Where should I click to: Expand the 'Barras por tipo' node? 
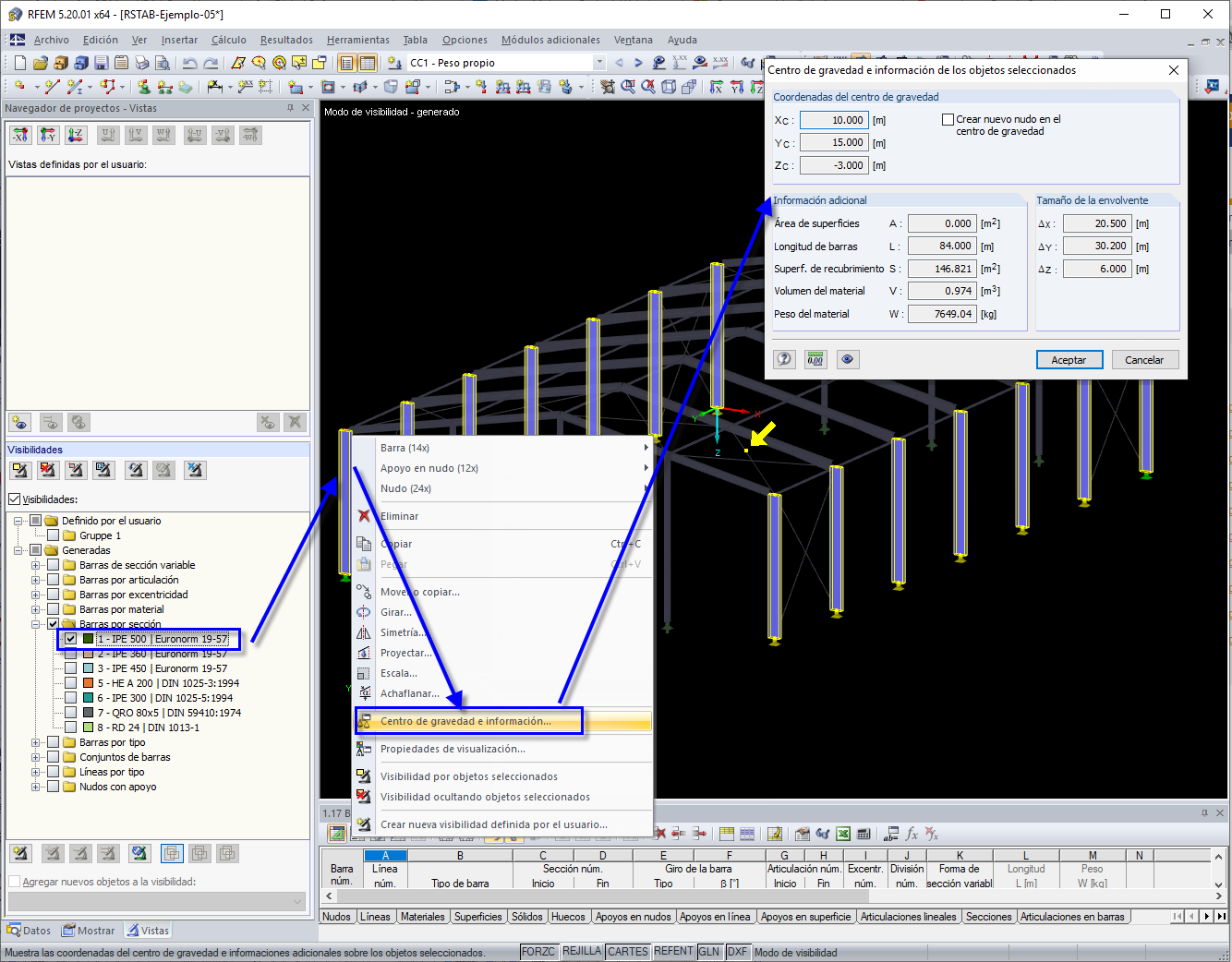[x=36, y=742]
